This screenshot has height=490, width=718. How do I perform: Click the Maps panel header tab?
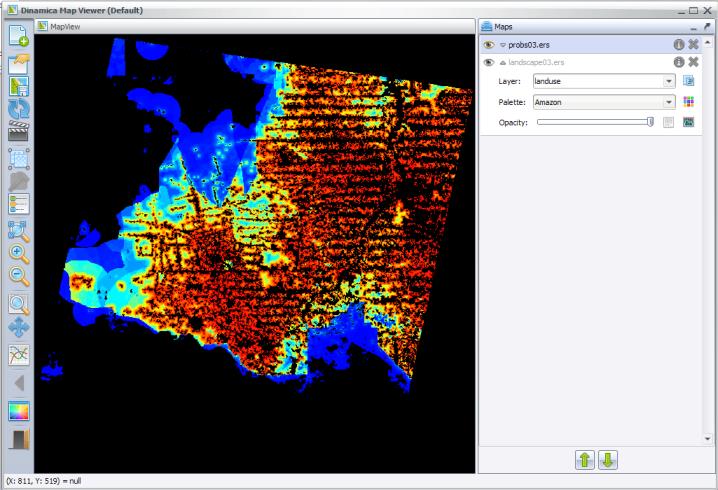(x=504, y=26)
